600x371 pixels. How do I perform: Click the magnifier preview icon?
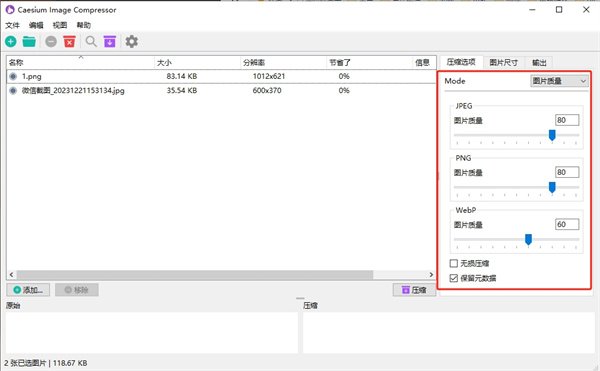pos(91,41)
